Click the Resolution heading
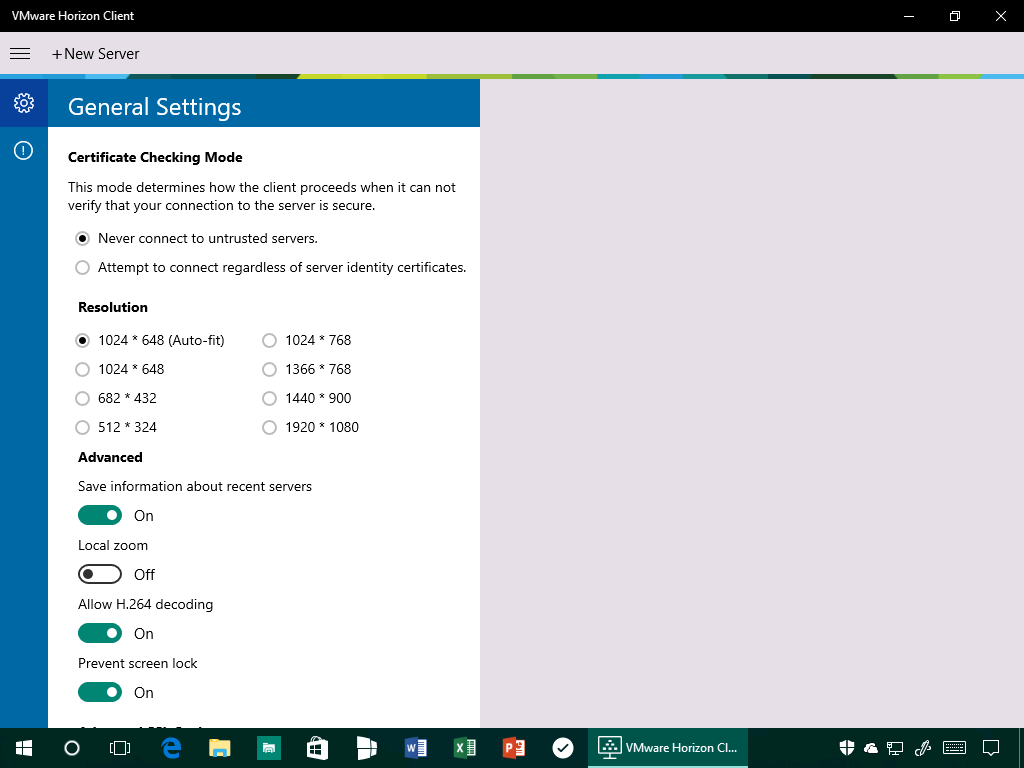The height and width of the screenshot is (768, 1024). click(x=113, y=308)
